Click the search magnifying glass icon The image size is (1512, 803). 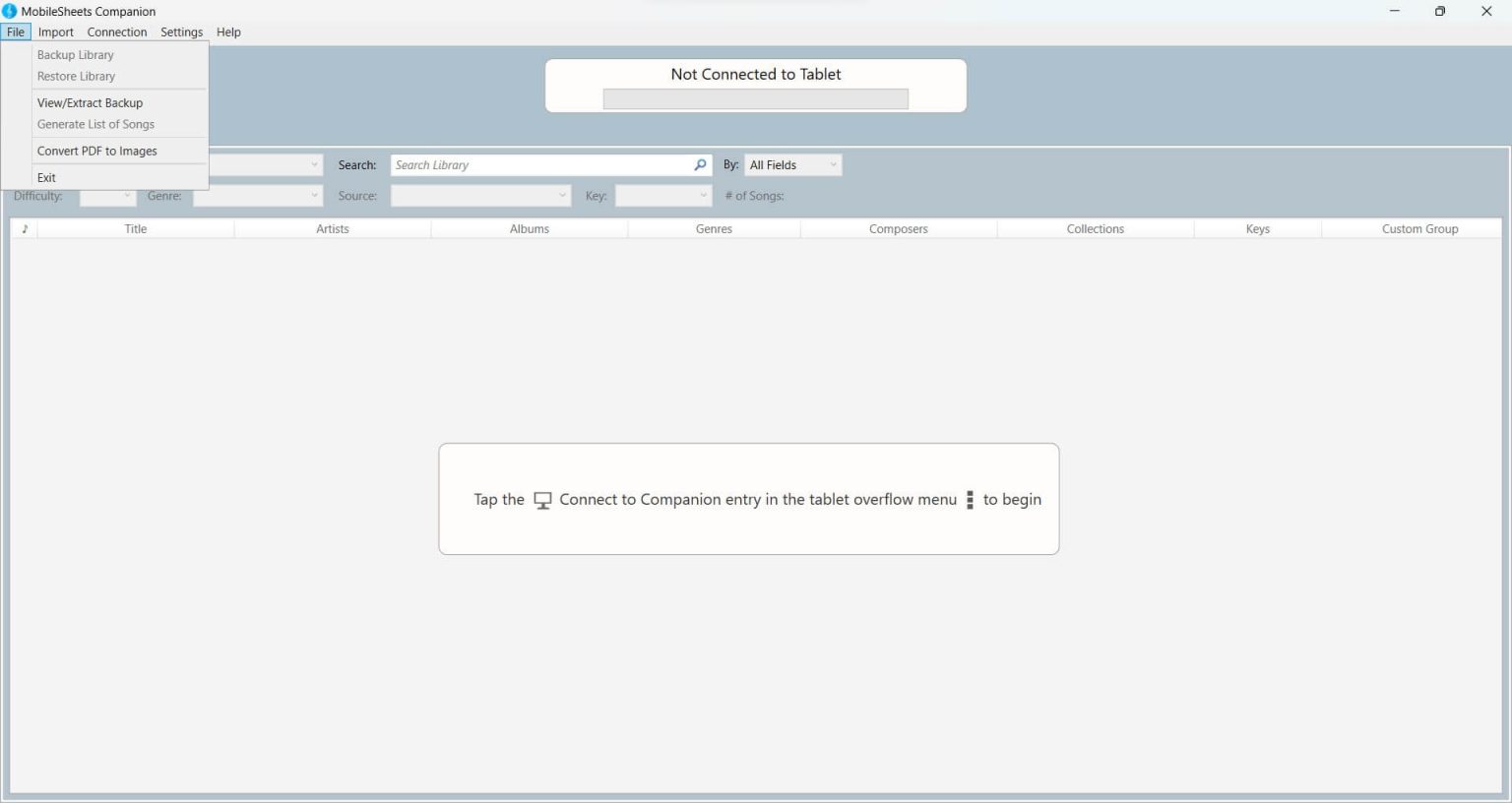point(699,164)
